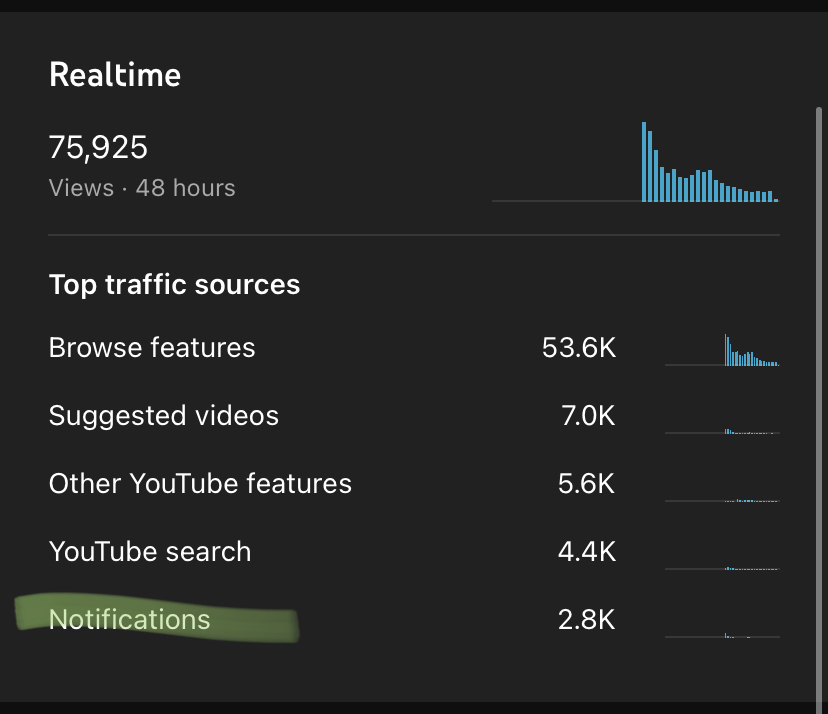Select the 53.6K Browse features value
The height and width of the screenshot is (714, 828).
579,347
